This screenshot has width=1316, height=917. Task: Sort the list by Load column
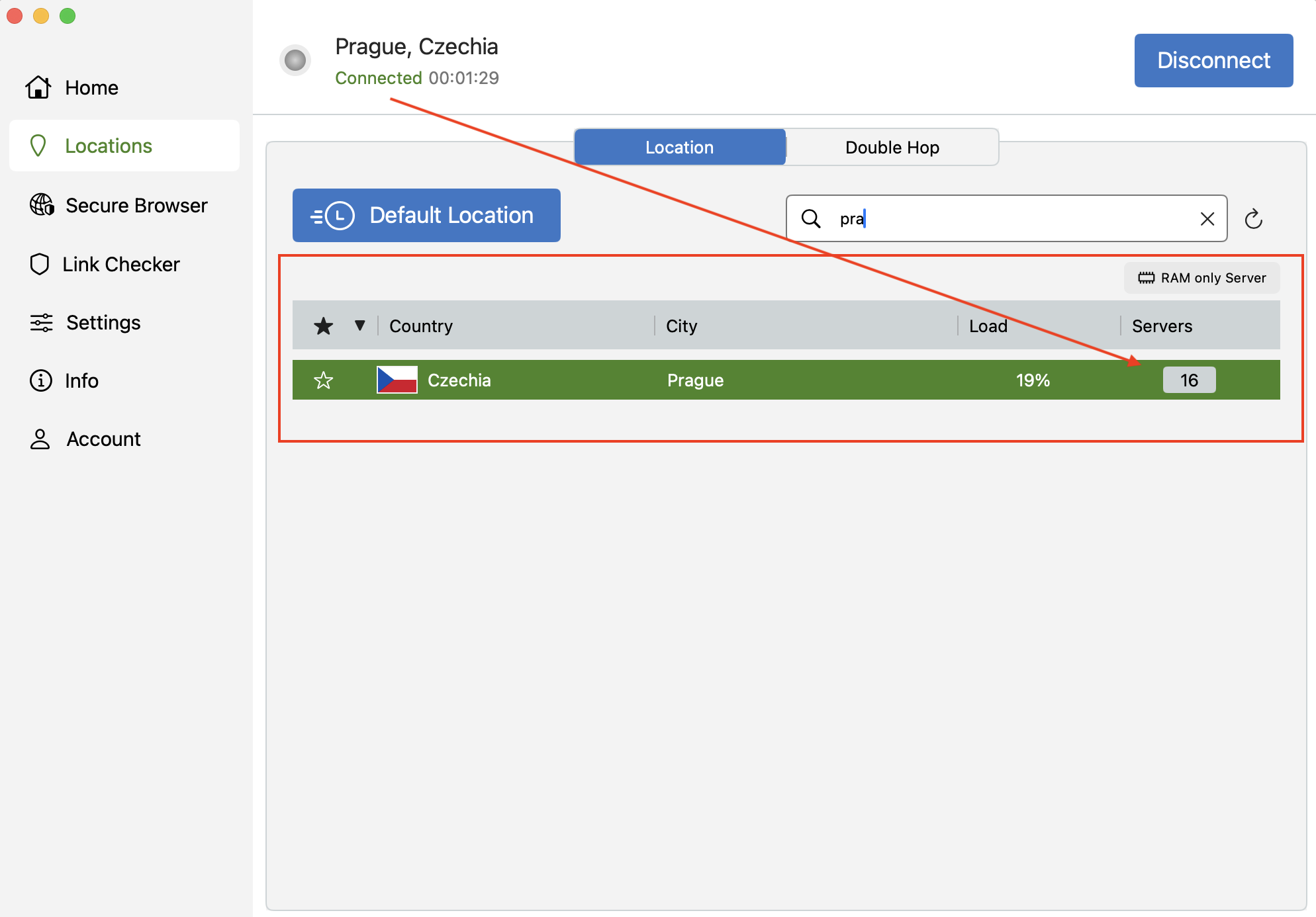pyautogui.click(x=988, y=326)
